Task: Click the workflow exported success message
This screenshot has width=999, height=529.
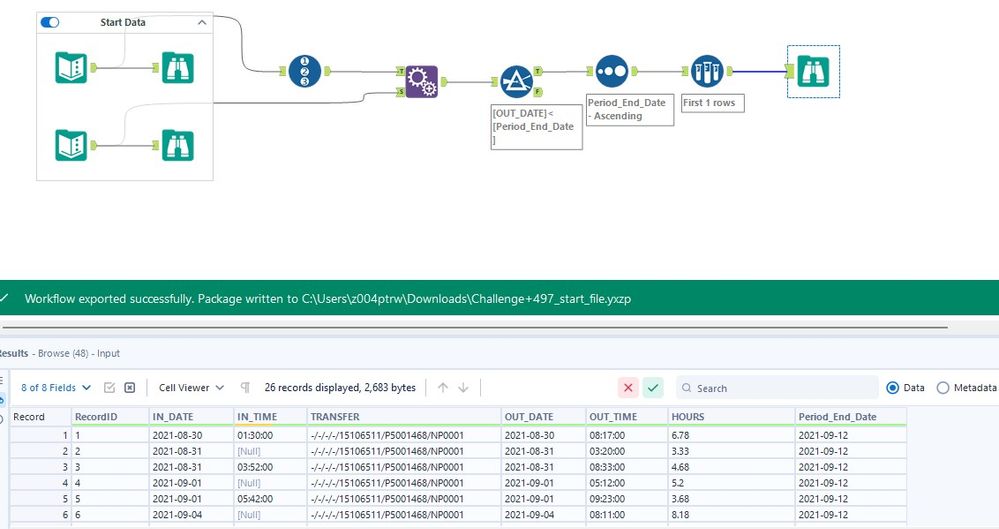Action: (327, 298)
